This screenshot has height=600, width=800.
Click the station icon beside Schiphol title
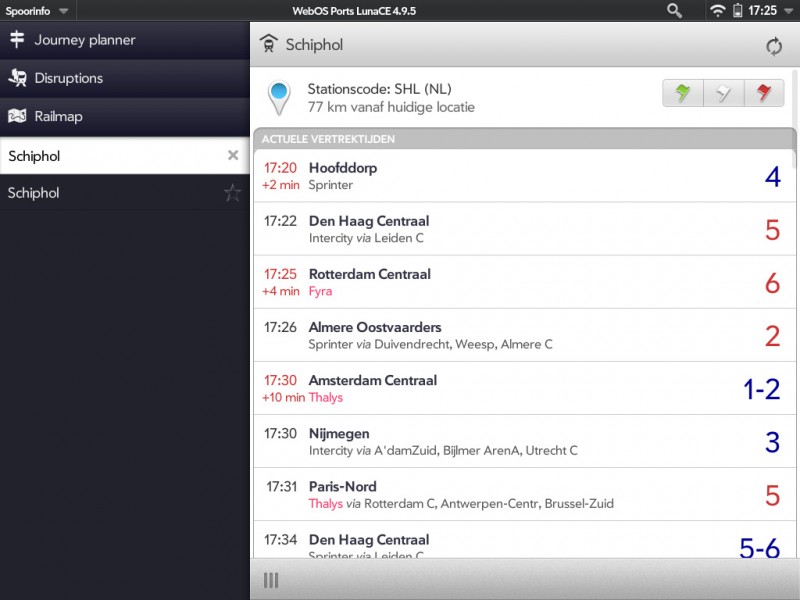pyautogui.click(x=268, y=43)
